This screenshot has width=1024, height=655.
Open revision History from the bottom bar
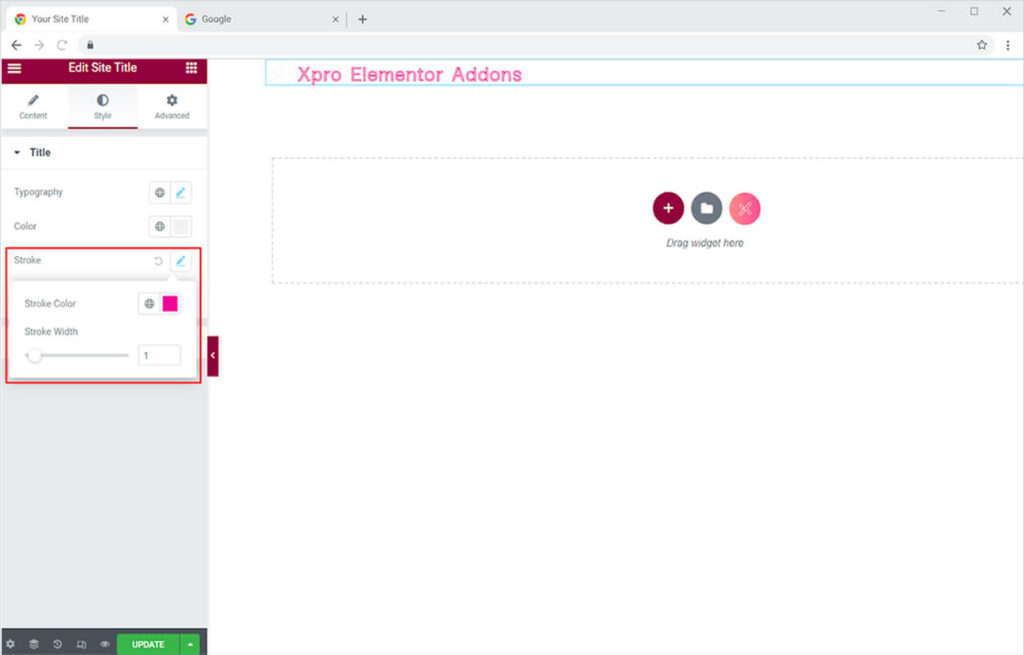(57, 645)
